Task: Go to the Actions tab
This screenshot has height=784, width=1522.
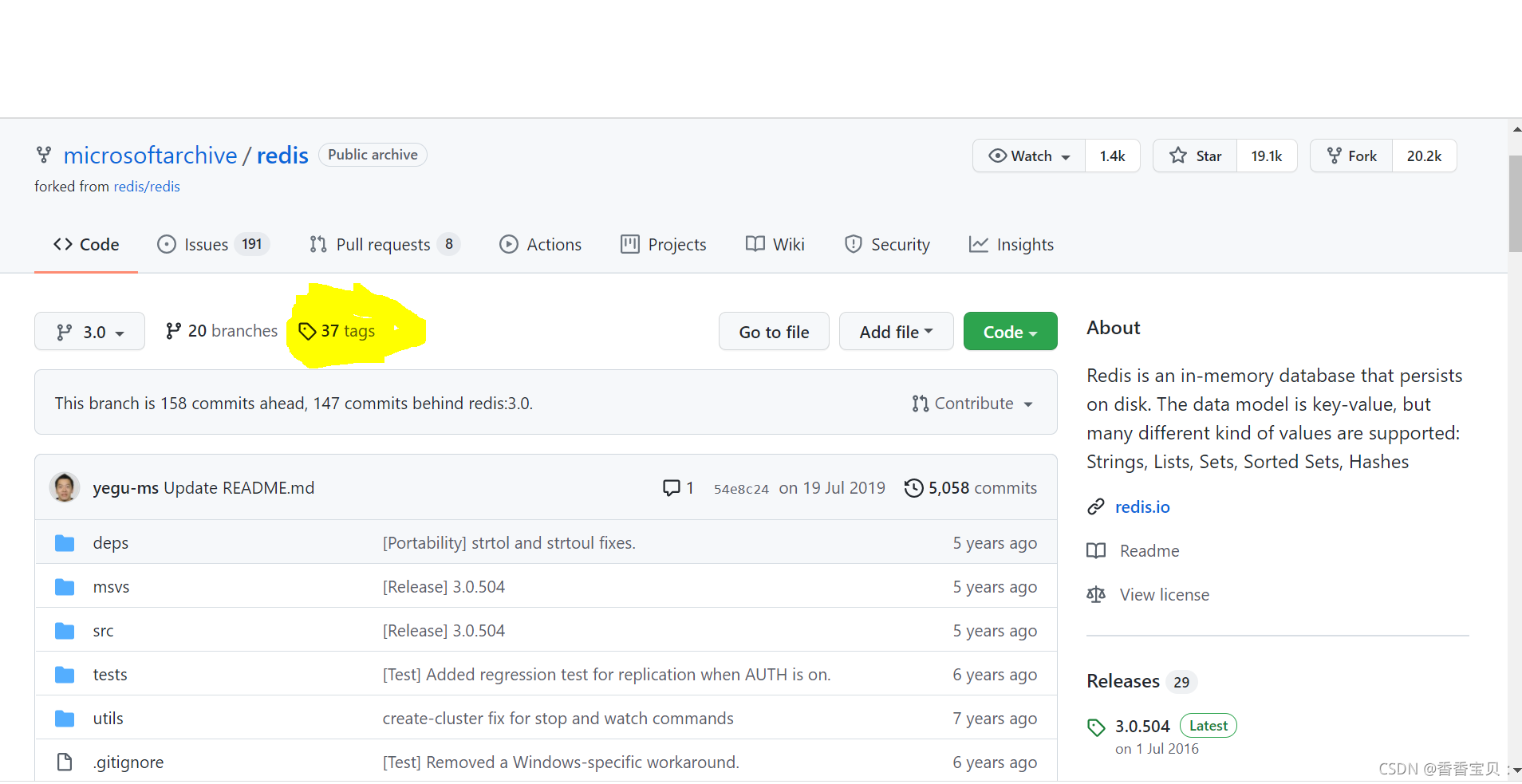Action: 540,245
